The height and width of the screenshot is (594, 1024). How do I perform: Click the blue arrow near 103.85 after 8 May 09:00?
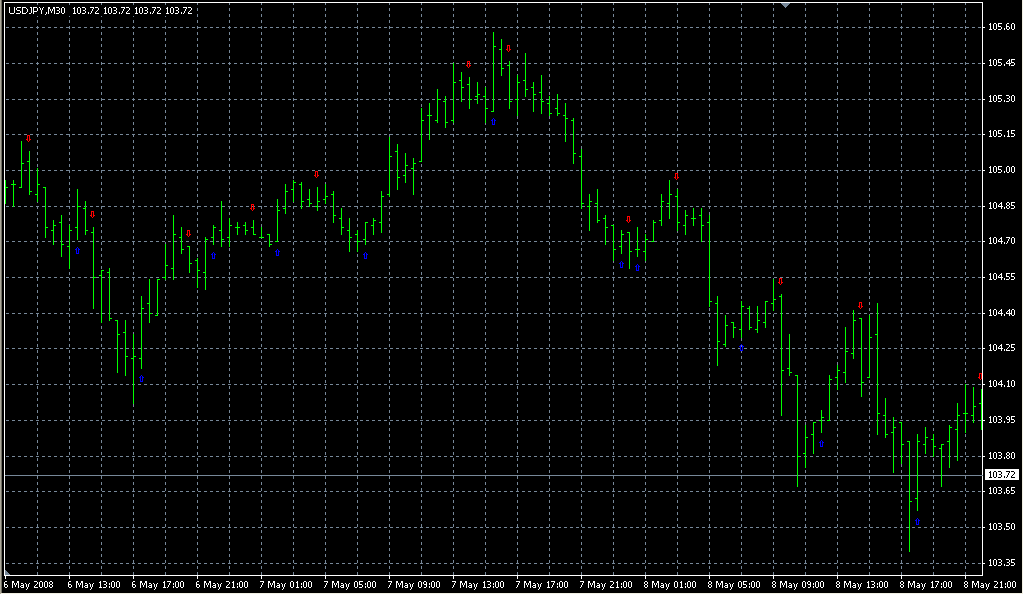pyautogui.click(x=821, y=444)
